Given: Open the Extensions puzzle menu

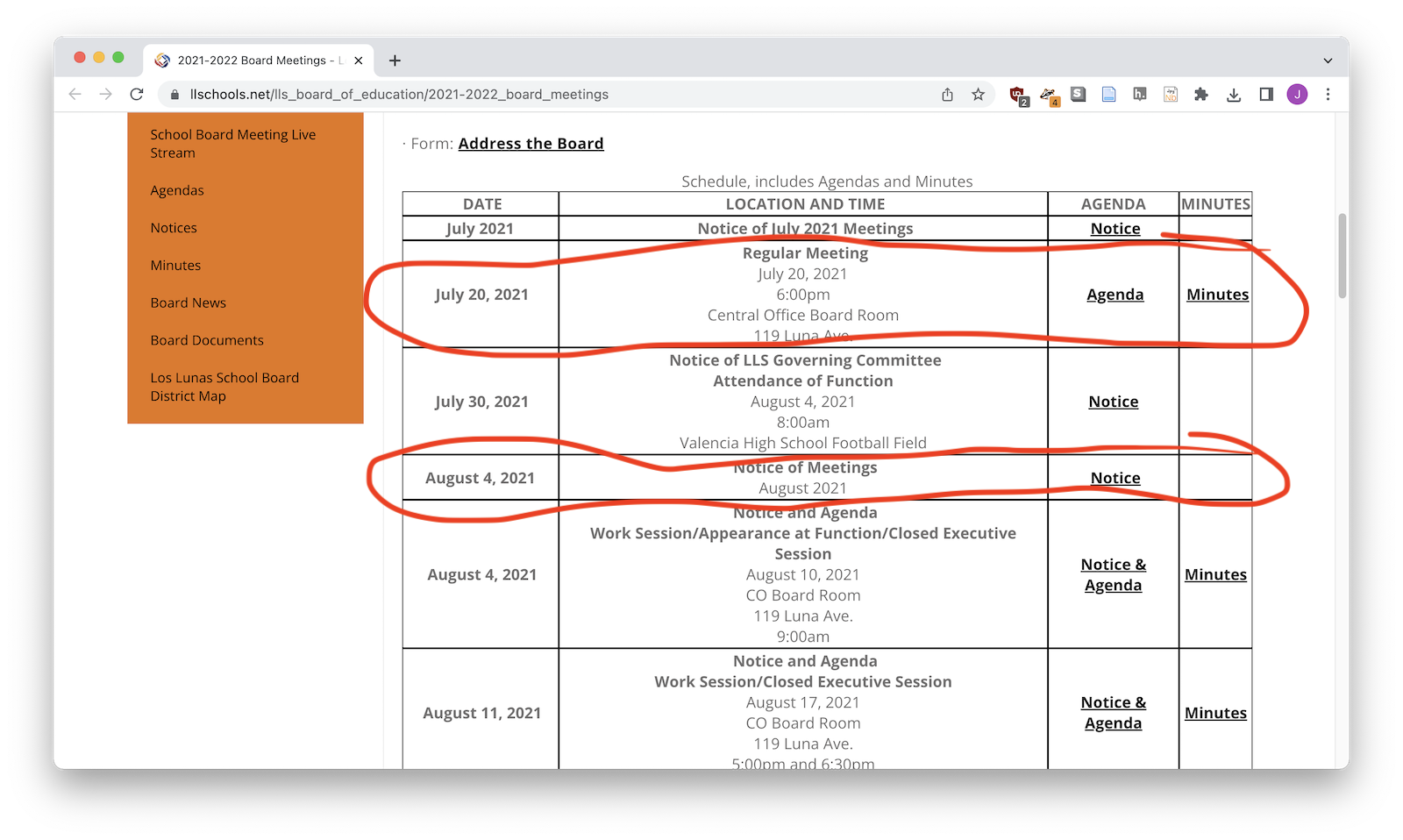Looking at the screenshot, I should point(1201,95).
